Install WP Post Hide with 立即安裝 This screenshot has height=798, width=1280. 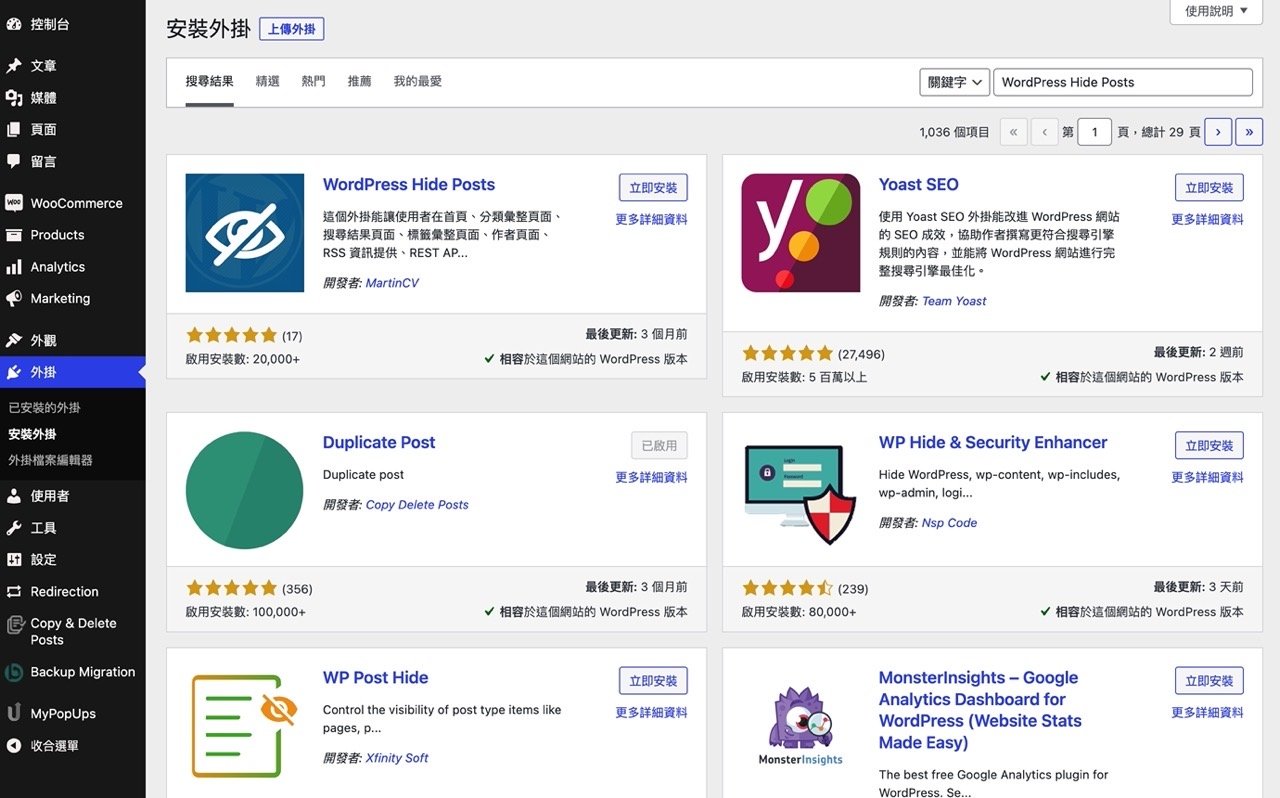tap(653, 681)
